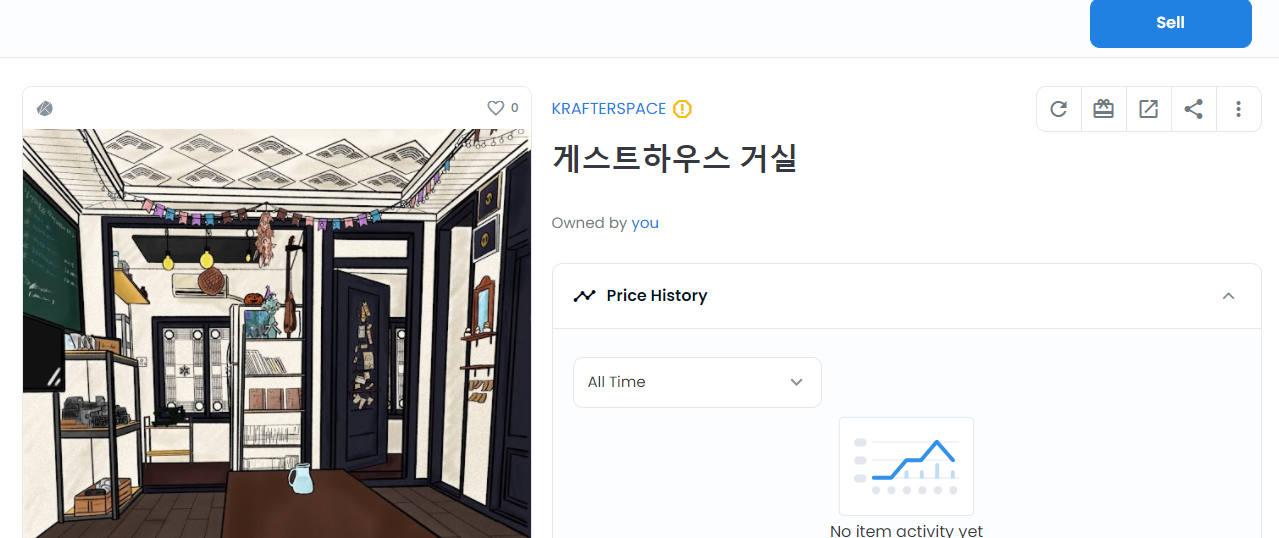
Task: Refresh metadata using the circular arrow icon
Action: [x=1059, y=109]
